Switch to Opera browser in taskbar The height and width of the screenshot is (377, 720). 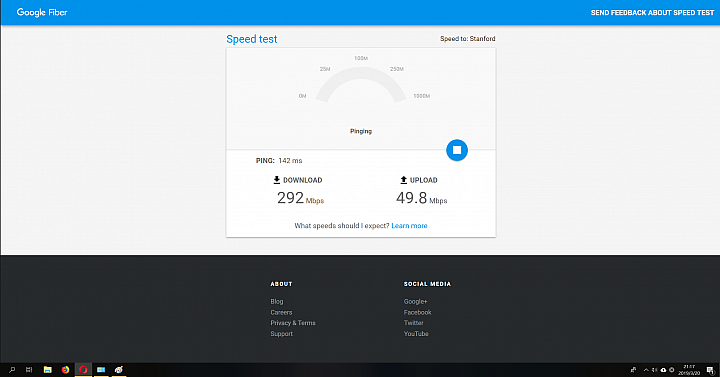83,370
